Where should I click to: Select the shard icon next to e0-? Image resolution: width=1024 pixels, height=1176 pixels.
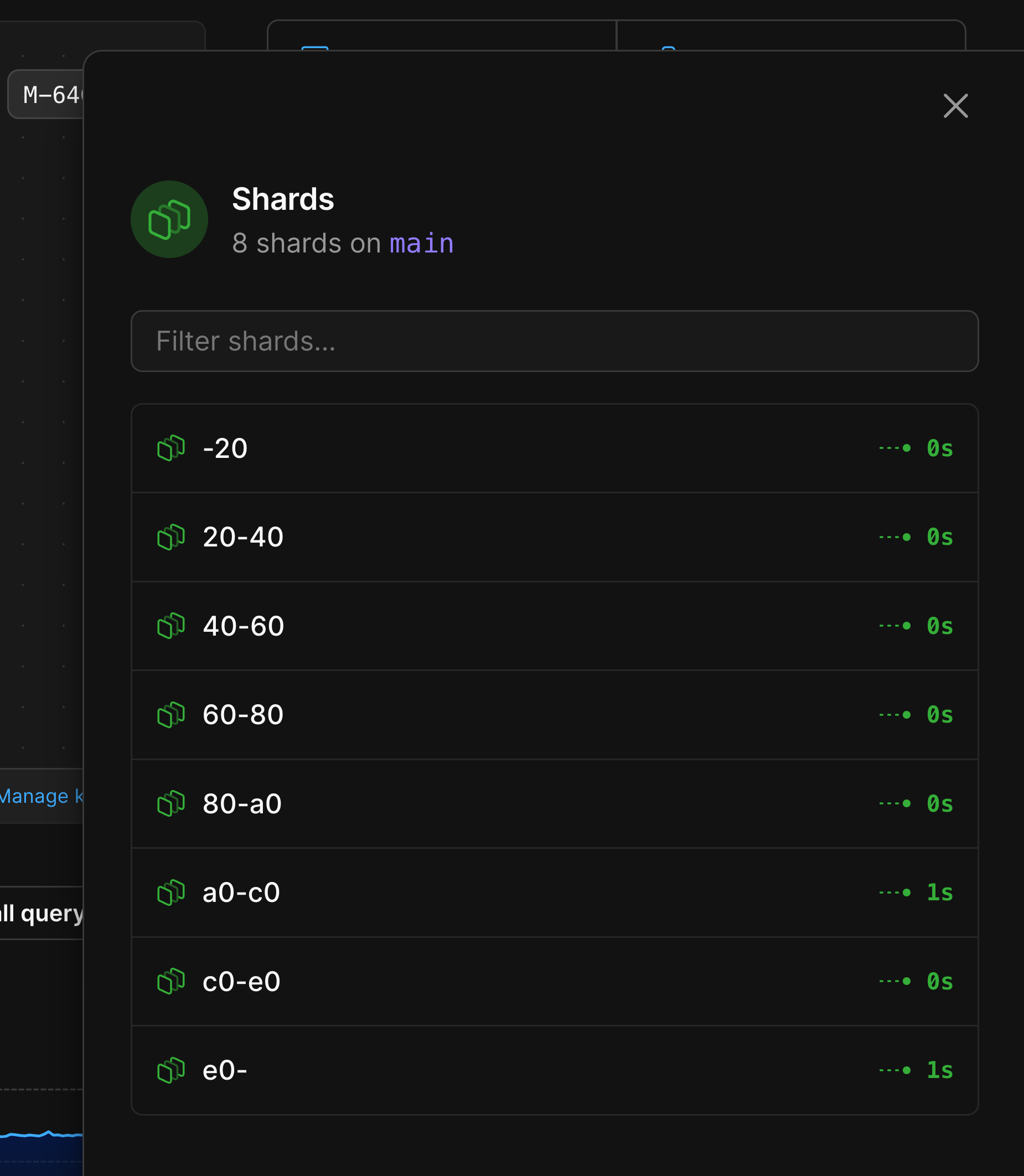(x=170, y=1070)
